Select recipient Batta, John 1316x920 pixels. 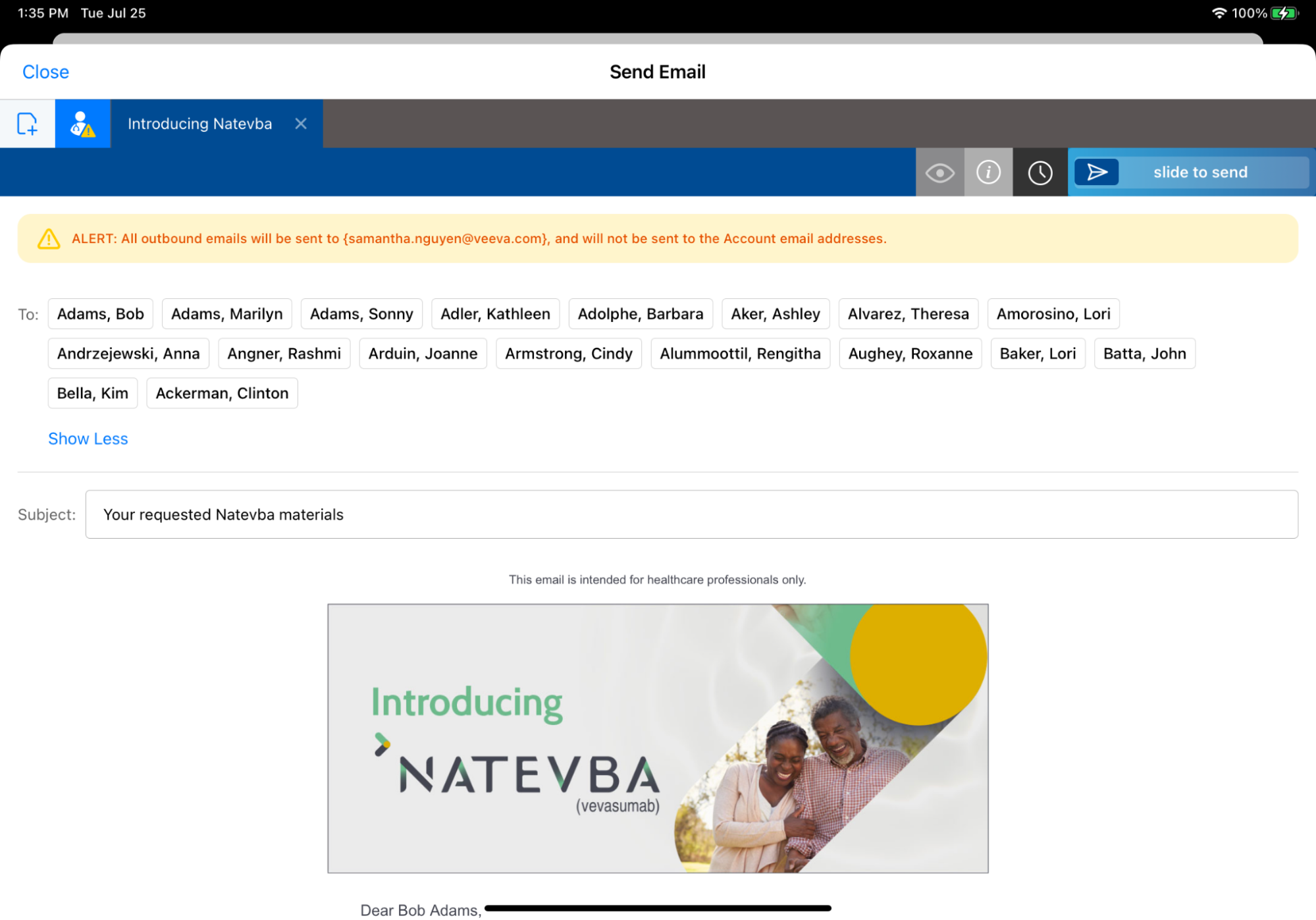pyautogui.click(x=1144, y=354)
